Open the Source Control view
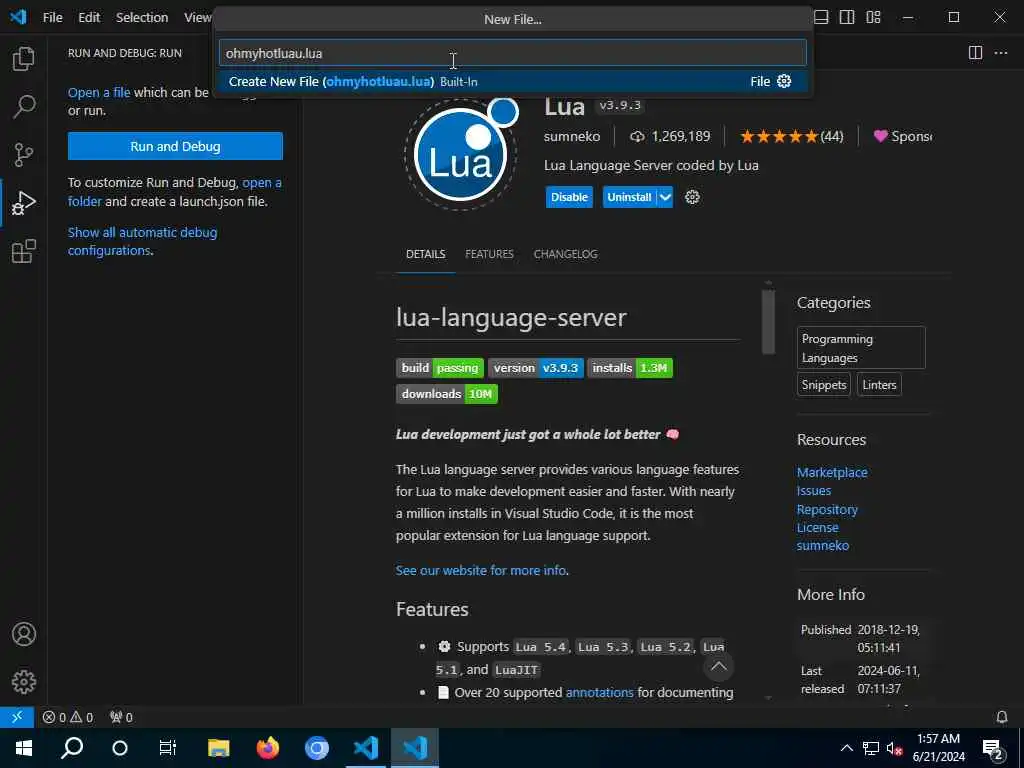 coord(24,155)
